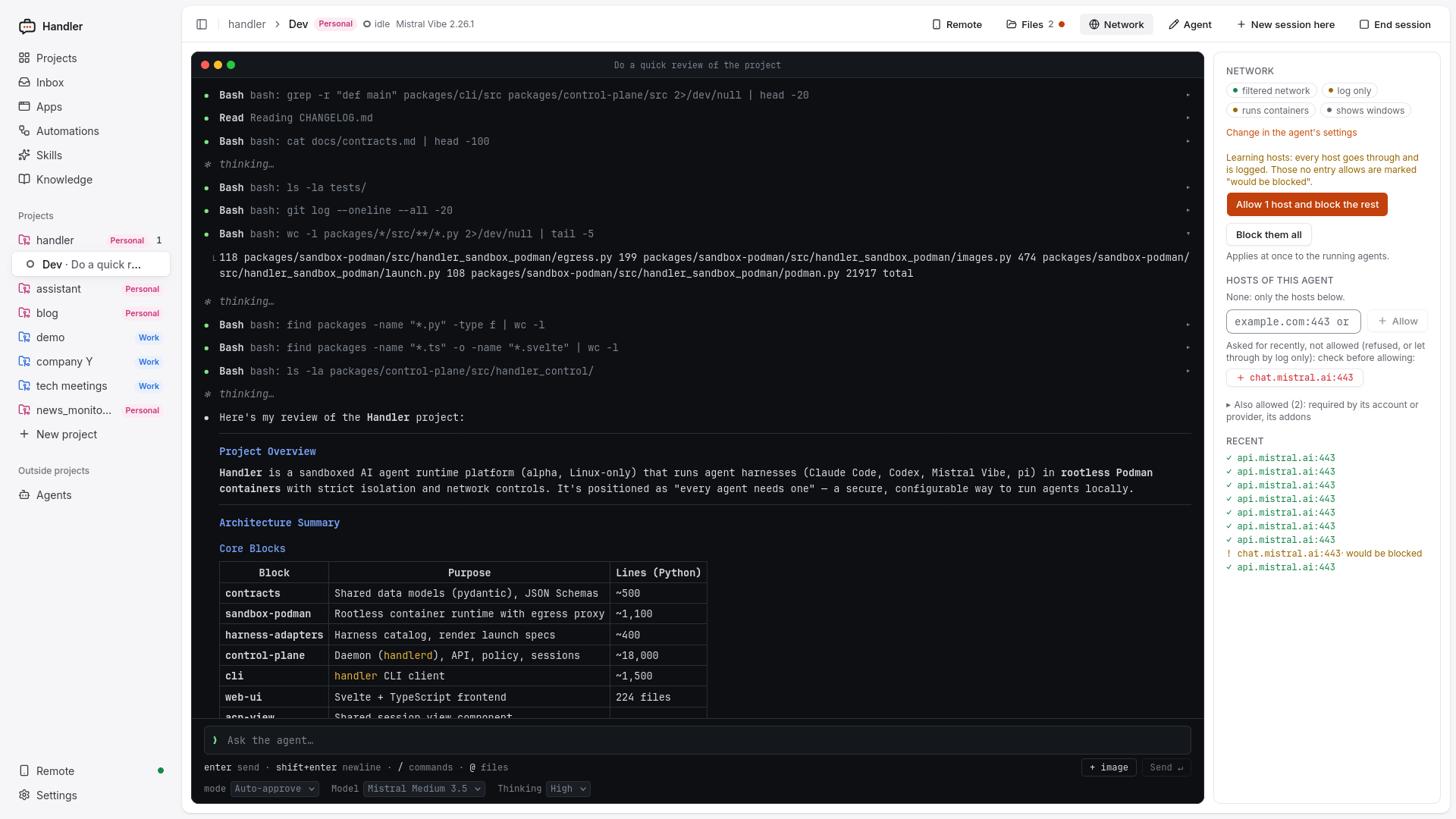Click Change in the agent's settings link

click(x=1291, y=133)
